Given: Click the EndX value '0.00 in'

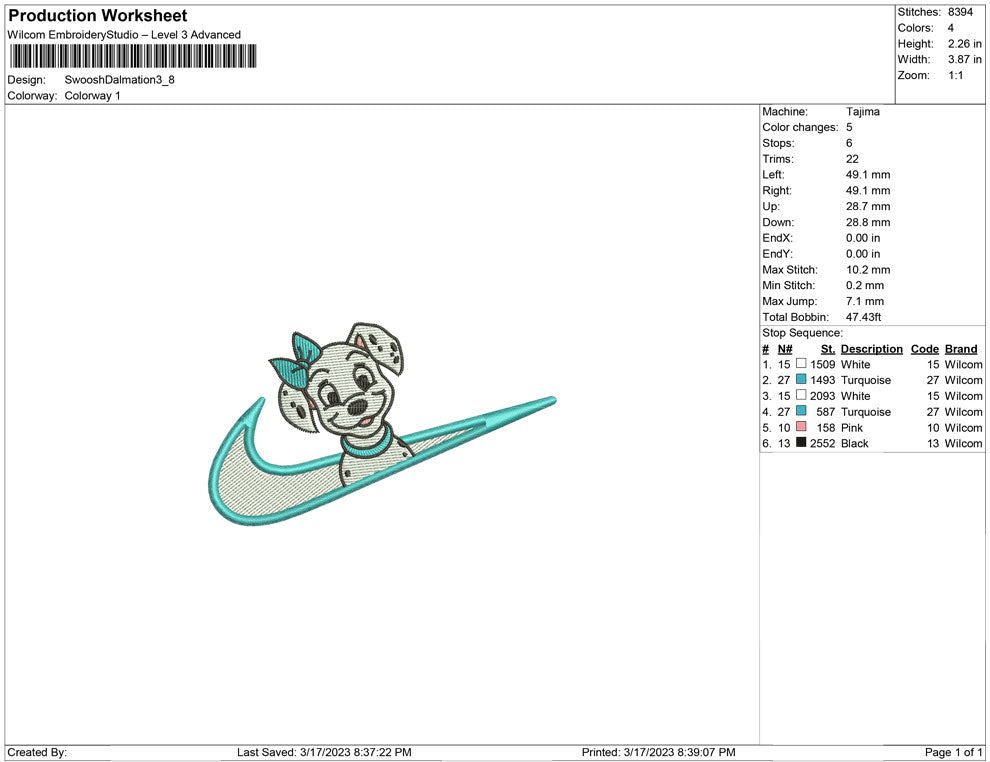Looking at the screenshot, I should pos(863,238).
